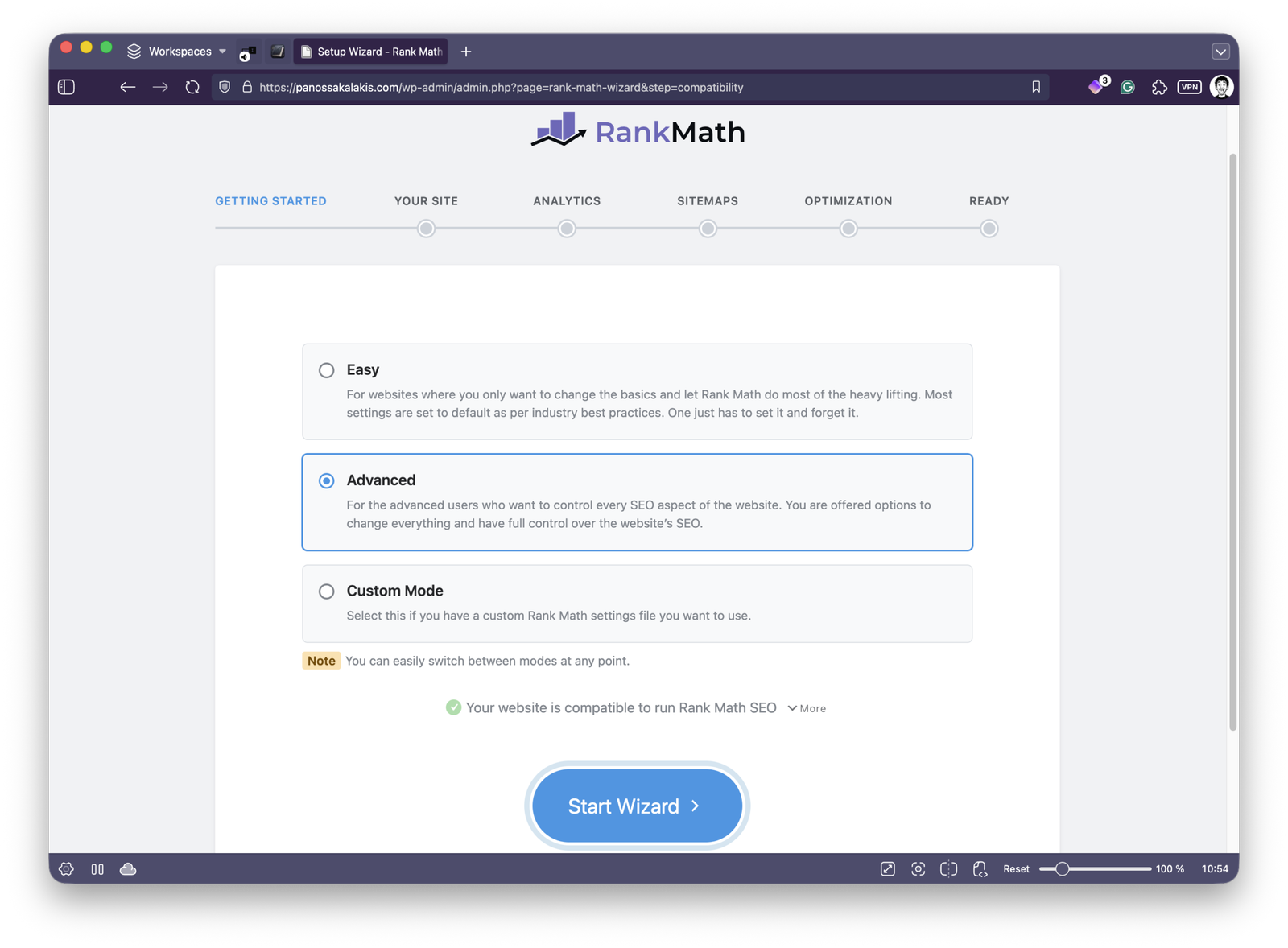Select the Custom Mode radio button
This screenshot has width=1288, height=948.
tap(326, 591)
